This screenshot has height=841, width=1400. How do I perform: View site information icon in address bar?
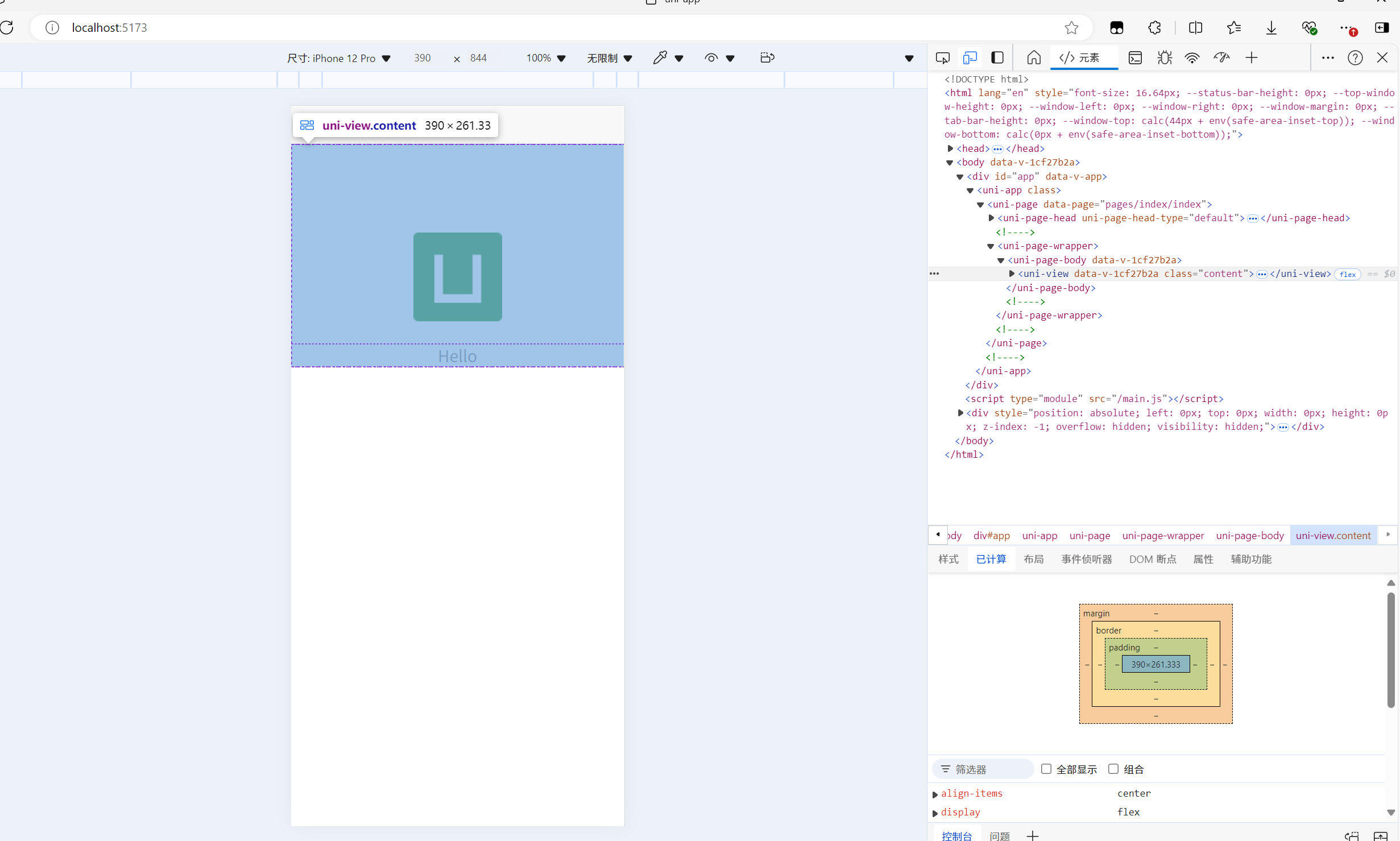[52, 27]
